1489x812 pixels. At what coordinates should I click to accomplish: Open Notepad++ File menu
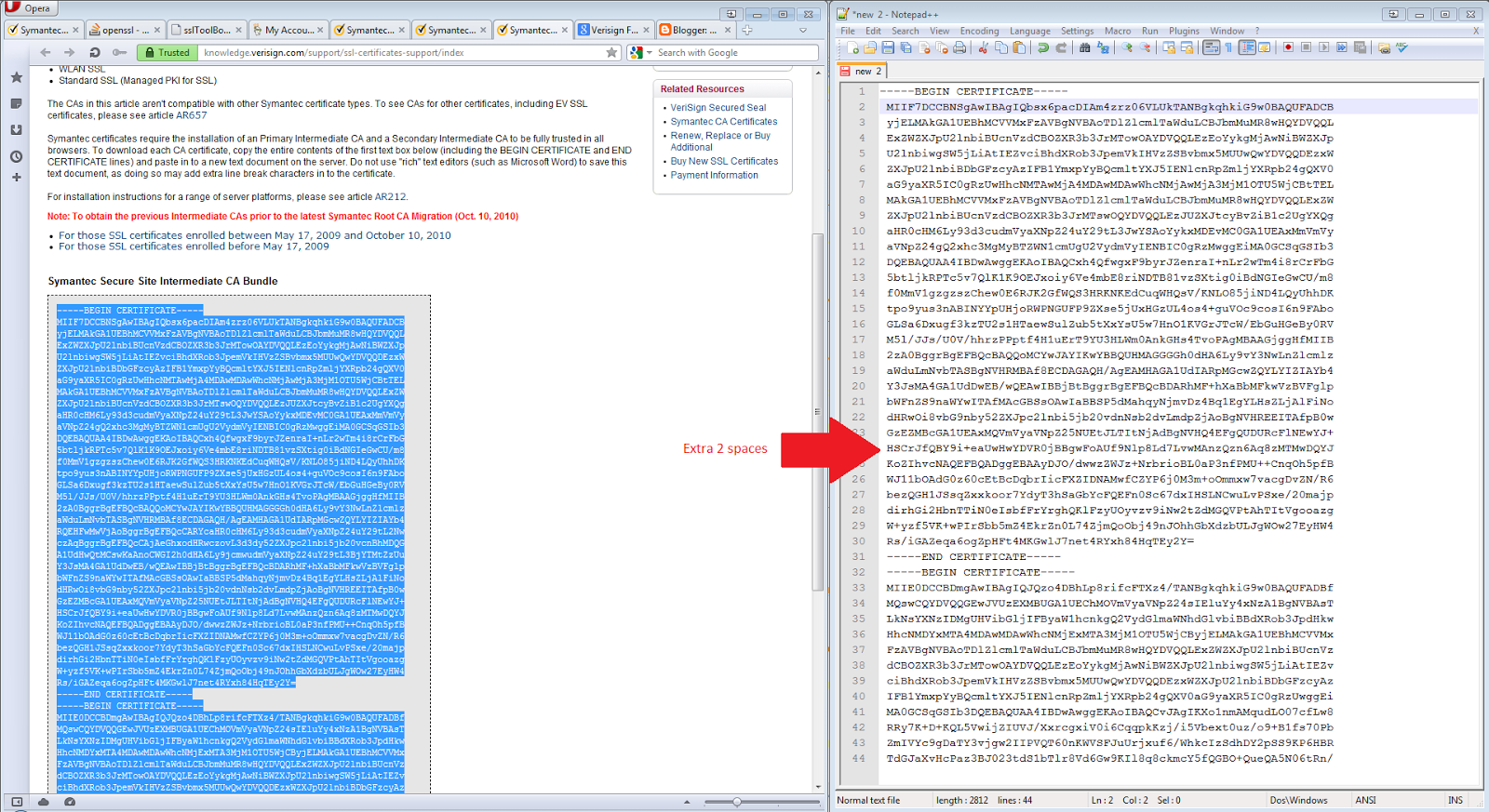[x=848, y=31]
